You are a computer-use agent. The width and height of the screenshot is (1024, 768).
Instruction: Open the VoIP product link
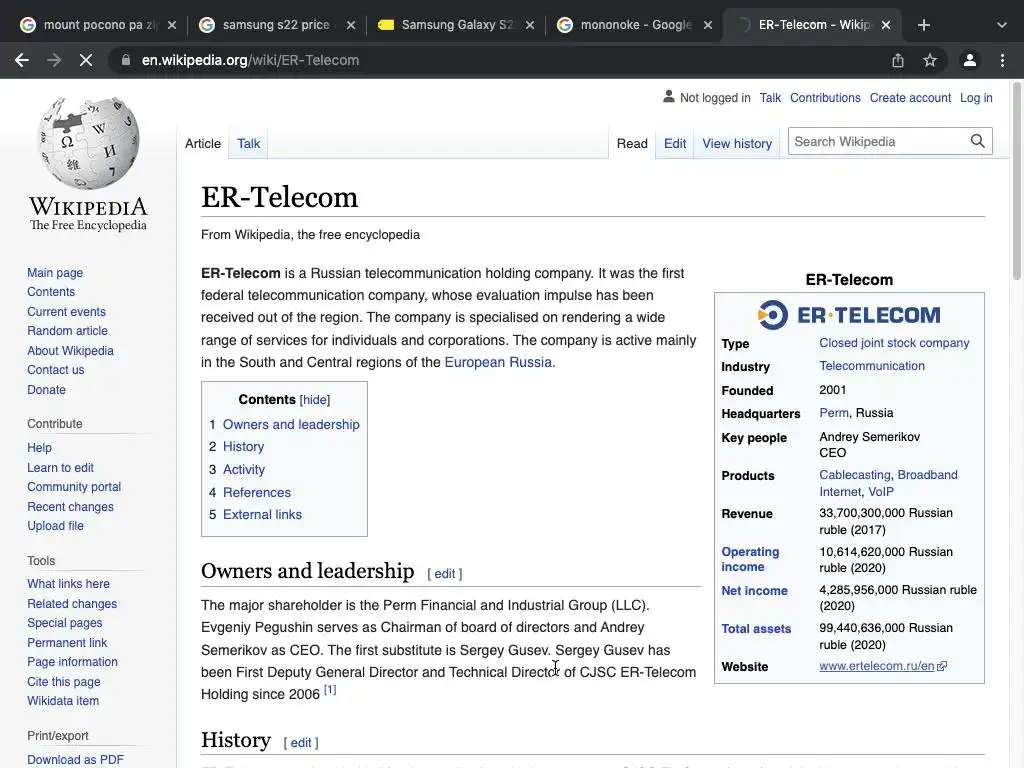(880, 492)
